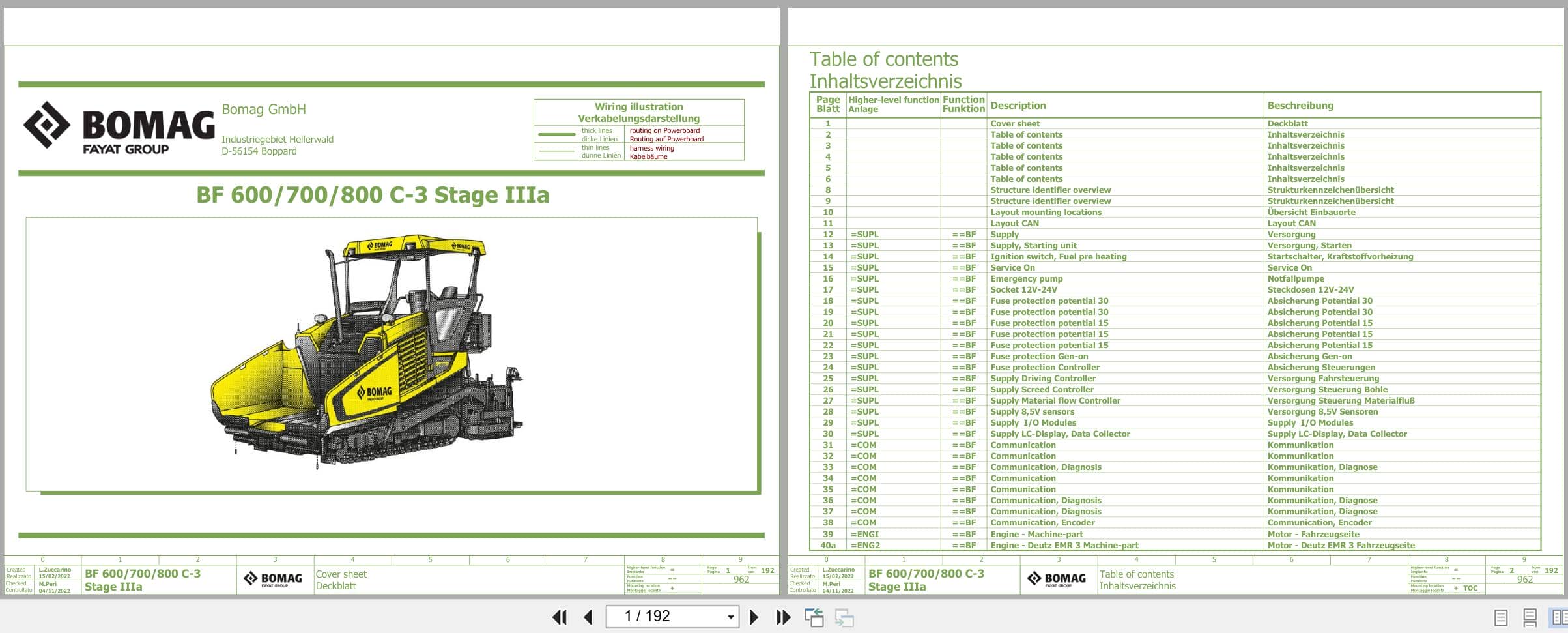Click the 'Description' column header

1018,105
